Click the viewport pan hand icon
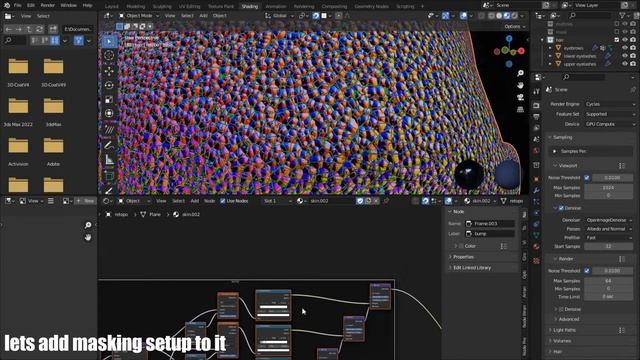The width and height of the screenshot is (640, 360). 520,85
